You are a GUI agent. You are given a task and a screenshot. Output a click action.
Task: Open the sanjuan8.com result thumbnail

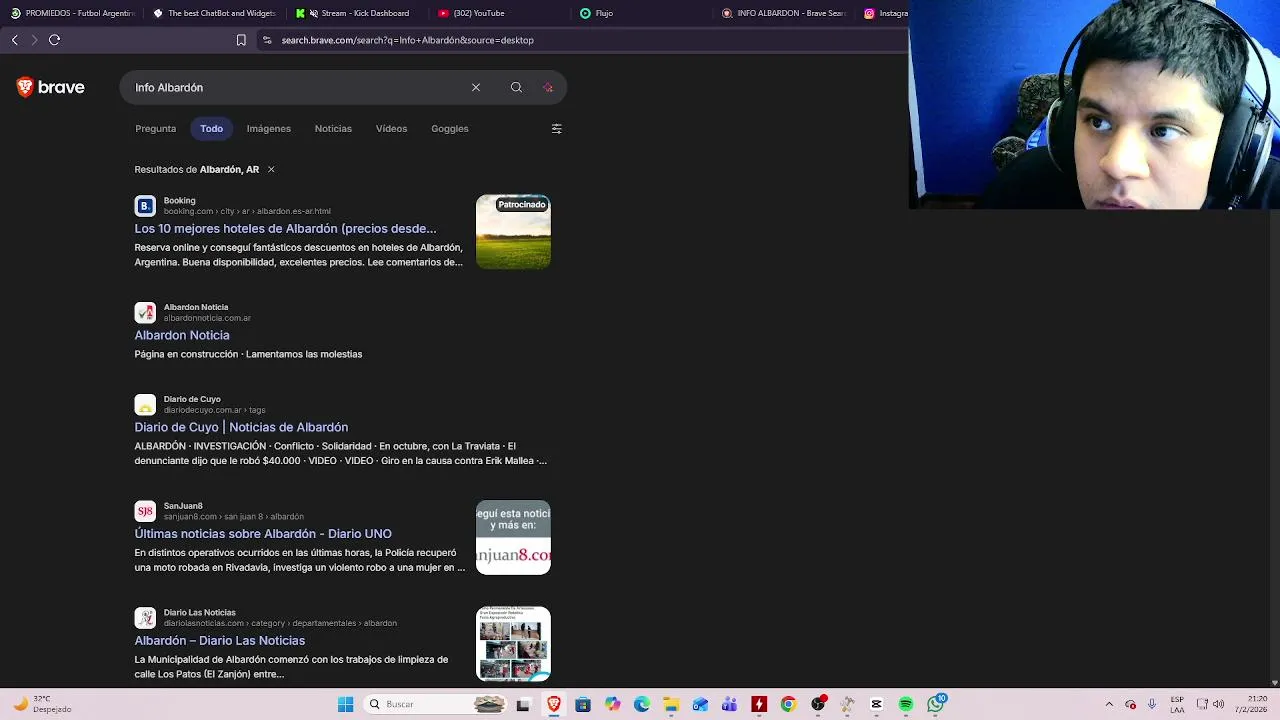pyautogui.click(x=513, y=538)
